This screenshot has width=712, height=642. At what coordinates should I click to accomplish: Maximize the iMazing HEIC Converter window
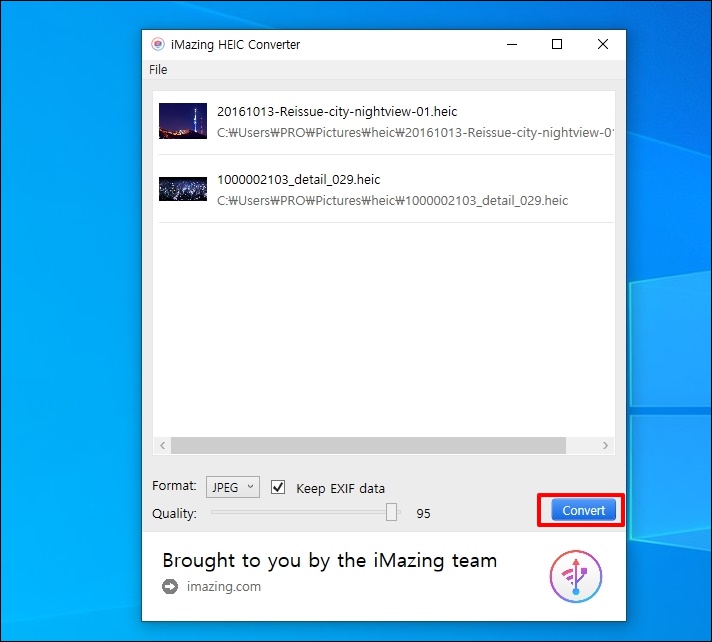click(557, 44)
